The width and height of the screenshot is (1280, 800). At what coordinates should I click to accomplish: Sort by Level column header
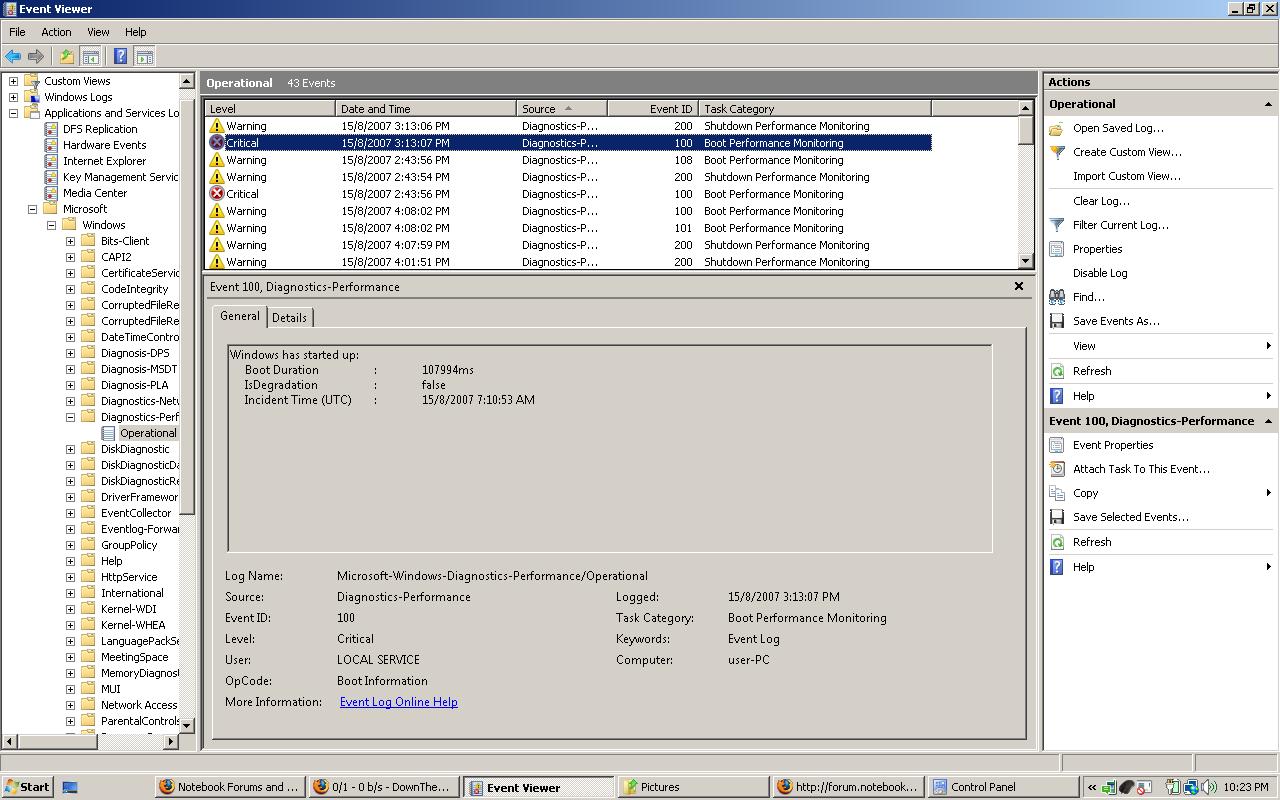tap(270, 108)
